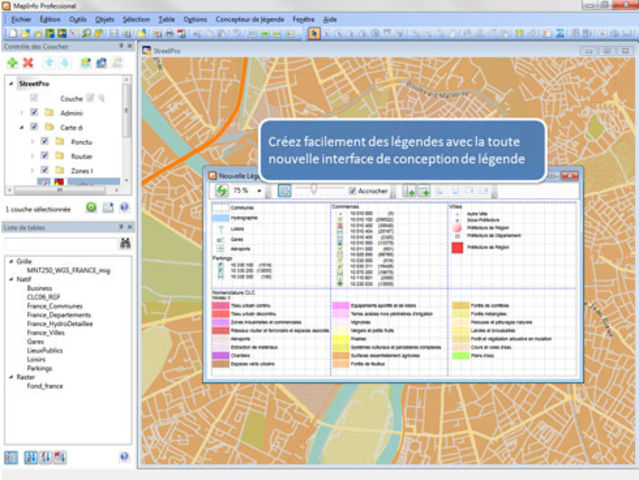Click the zoom slider handle in legend designer
This screenshot has width=639, height=480.
[314, 189]
